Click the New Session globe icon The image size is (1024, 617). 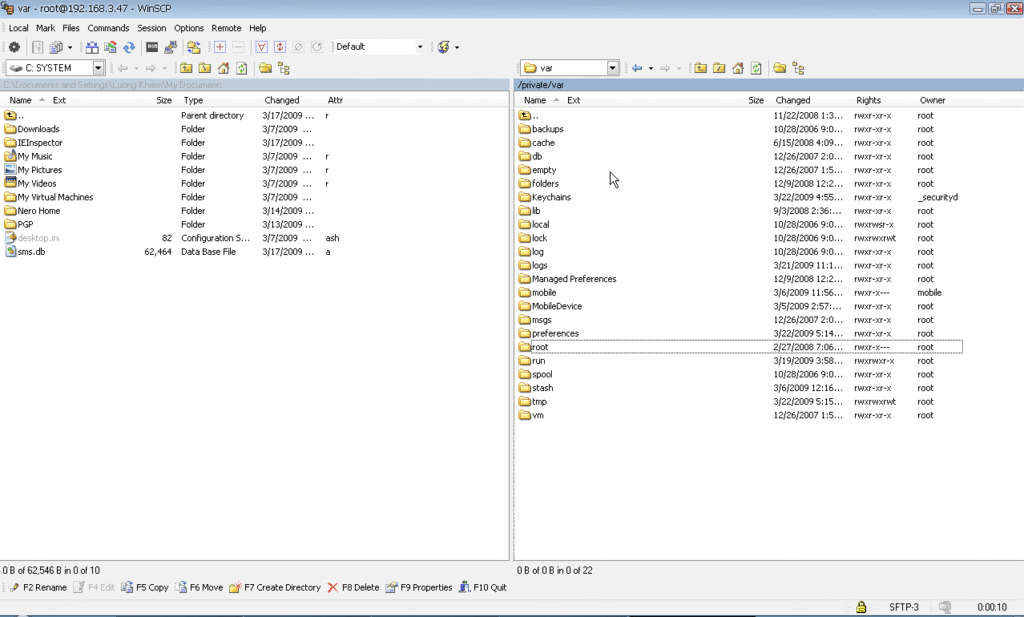tap(443, 47)
